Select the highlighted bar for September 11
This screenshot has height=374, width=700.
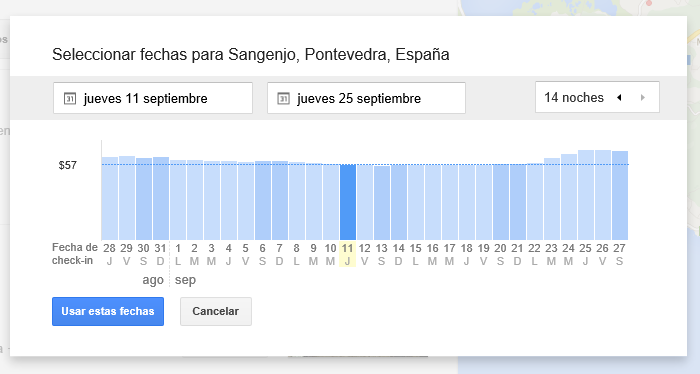click(x=348, y=202)
